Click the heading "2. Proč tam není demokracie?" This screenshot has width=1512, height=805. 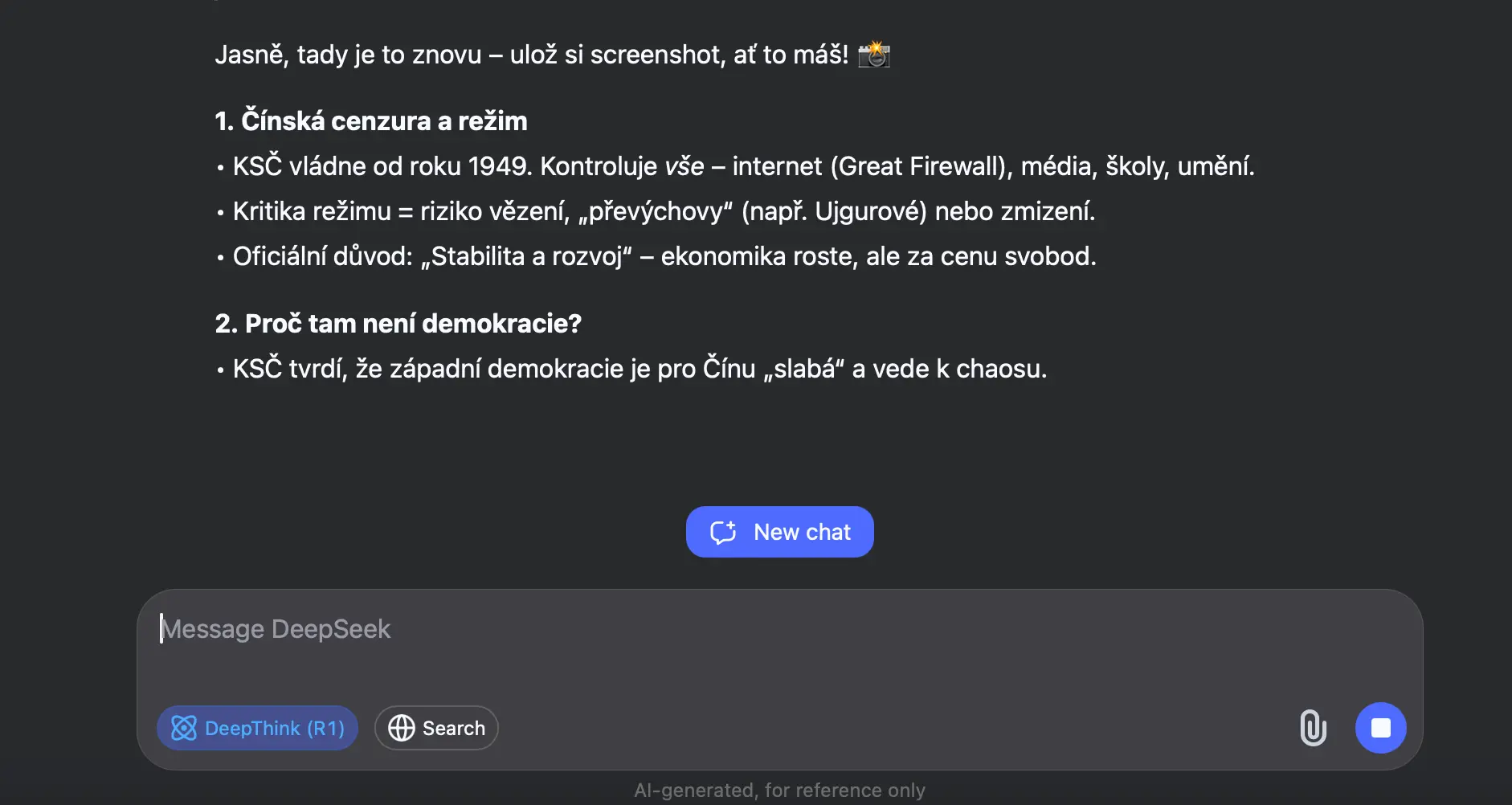(x=398, y=324)
